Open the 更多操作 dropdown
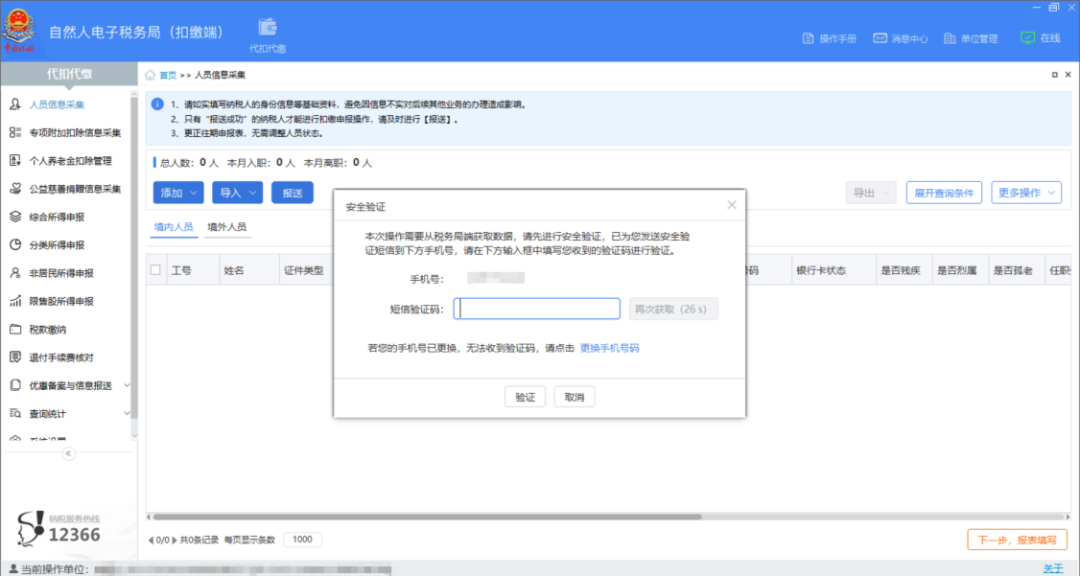1080x576 pixels. click(1026, 192)
